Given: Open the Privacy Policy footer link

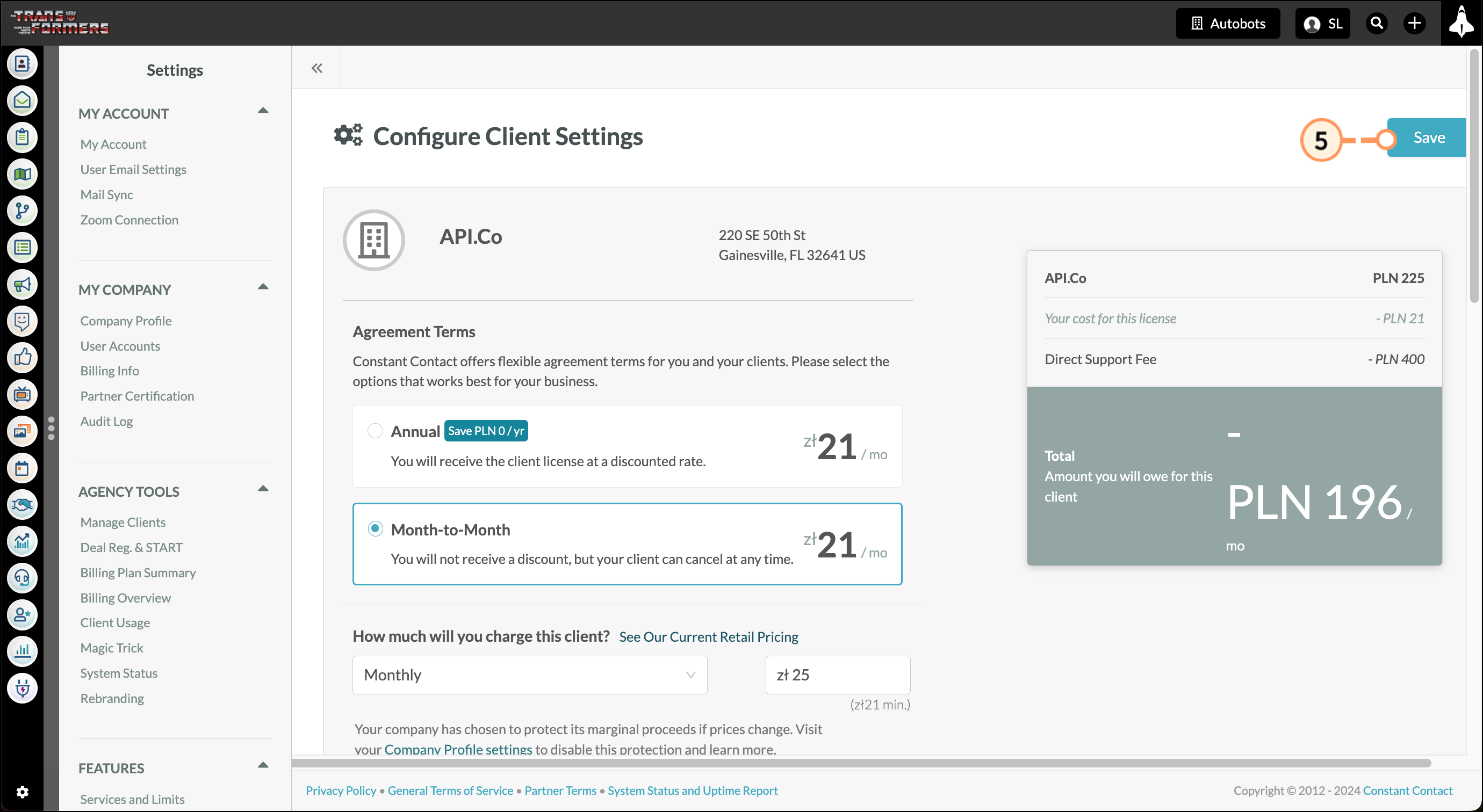Looking at the screenshot, I should point(341,791).
